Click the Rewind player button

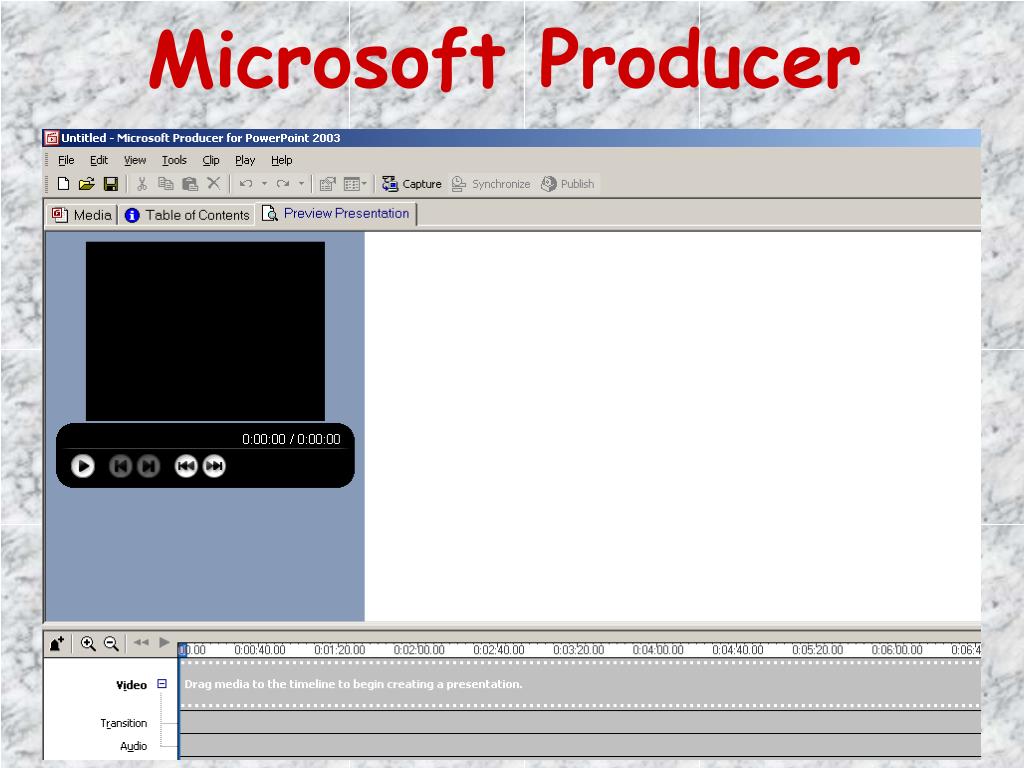point(186,466)
